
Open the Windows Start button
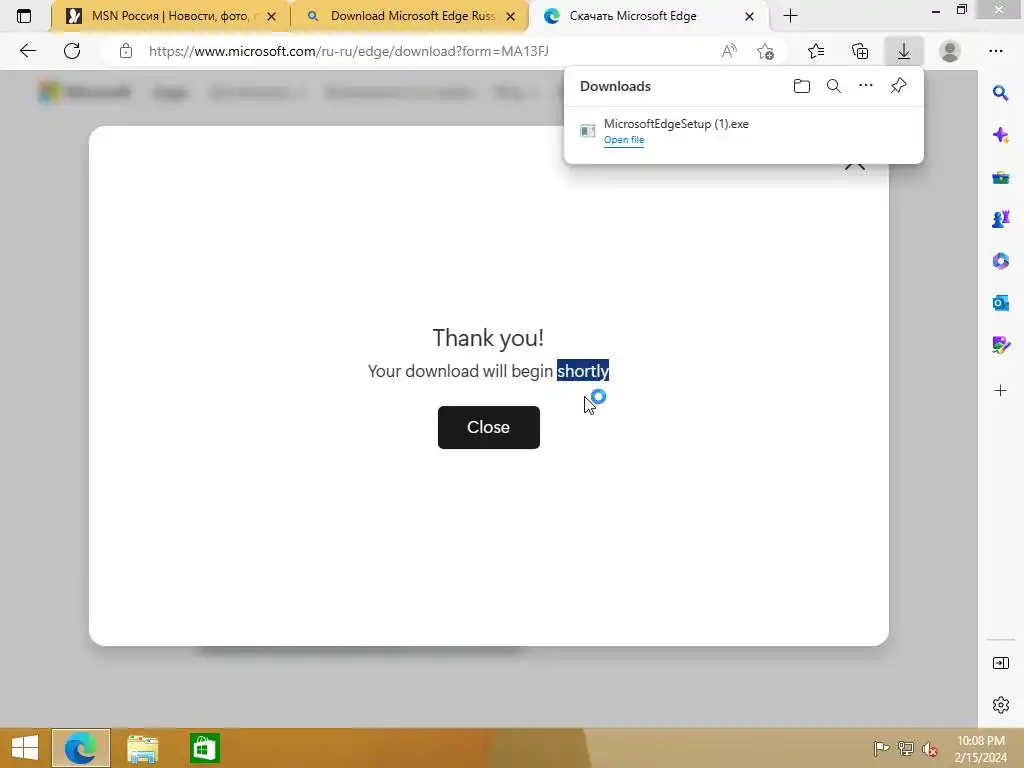coord(25,748)
